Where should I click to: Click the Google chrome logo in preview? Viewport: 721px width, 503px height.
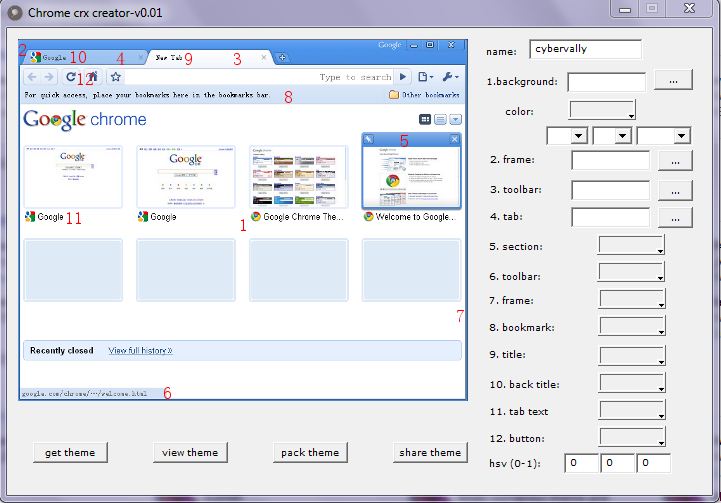click(85, 120)
